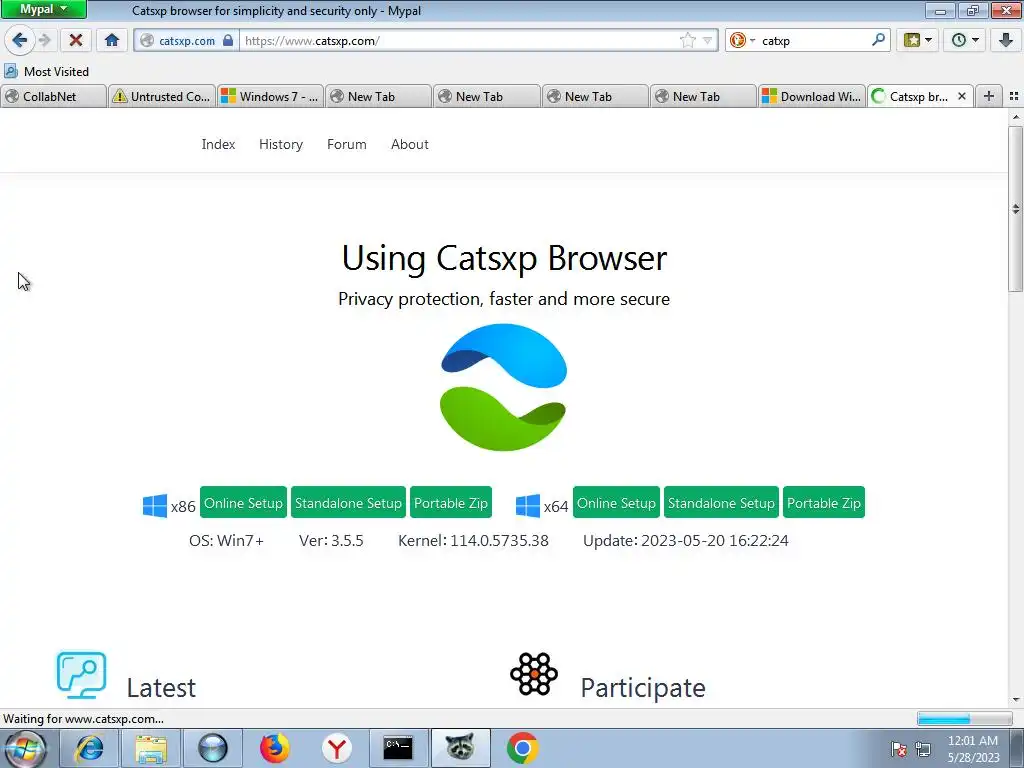Click the Windows logo next to x64
Viewport: 1024px width, 768px height.
pos(528,505)
